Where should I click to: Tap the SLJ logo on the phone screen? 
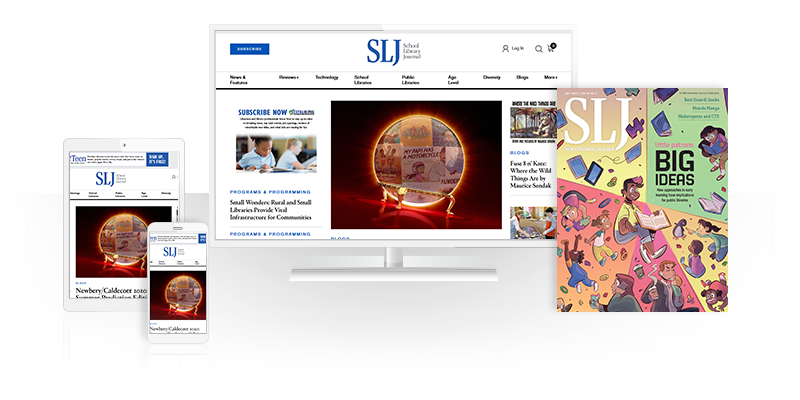point(172,251)
